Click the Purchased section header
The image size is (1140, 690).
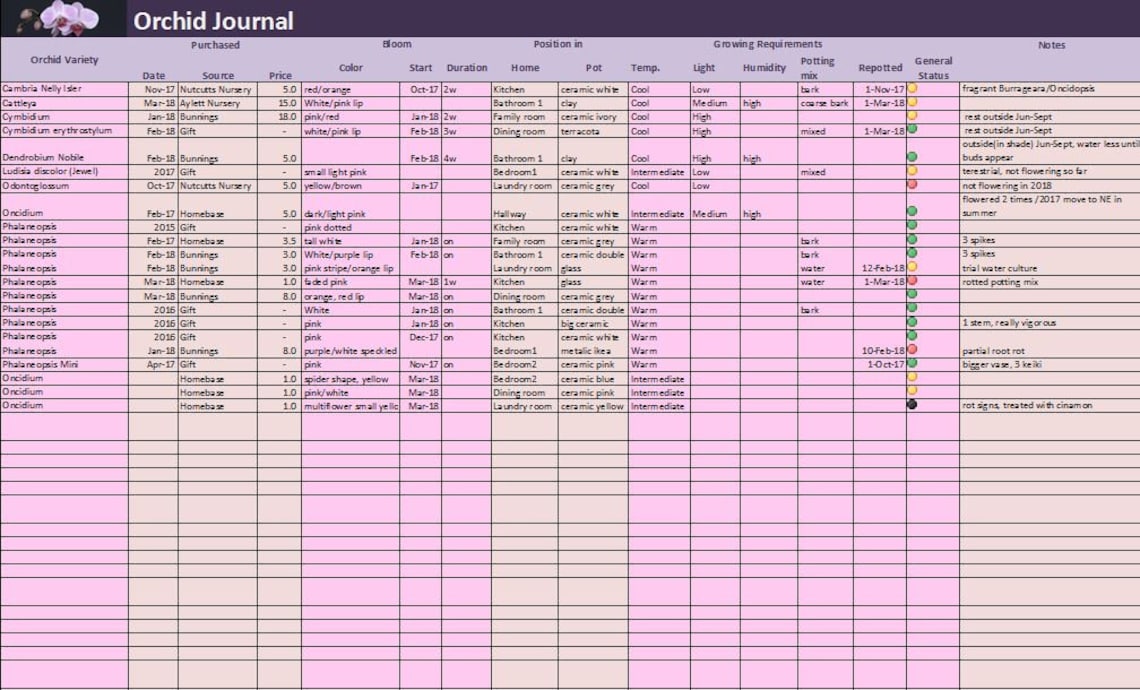[x=215, y=44]
